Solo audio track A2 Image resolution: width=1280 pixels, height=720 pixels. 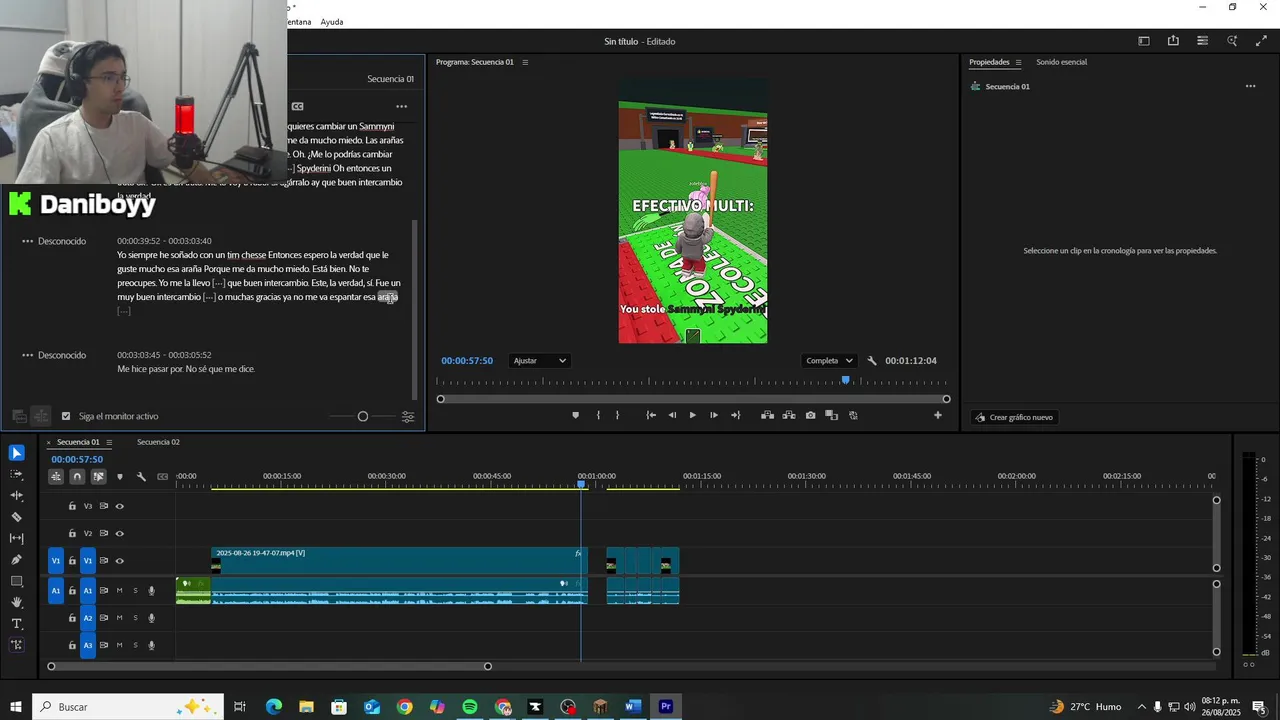pos(135,618)
